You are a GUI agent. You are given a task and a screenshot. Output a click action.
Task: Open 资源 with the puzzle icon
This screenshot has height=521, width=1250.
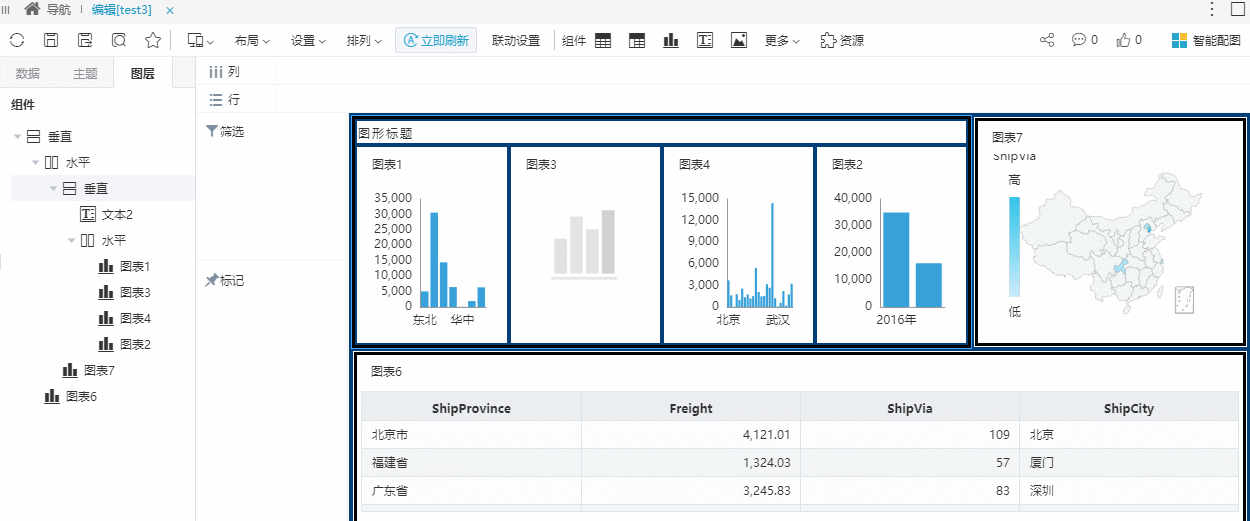[x=842, y=41]
